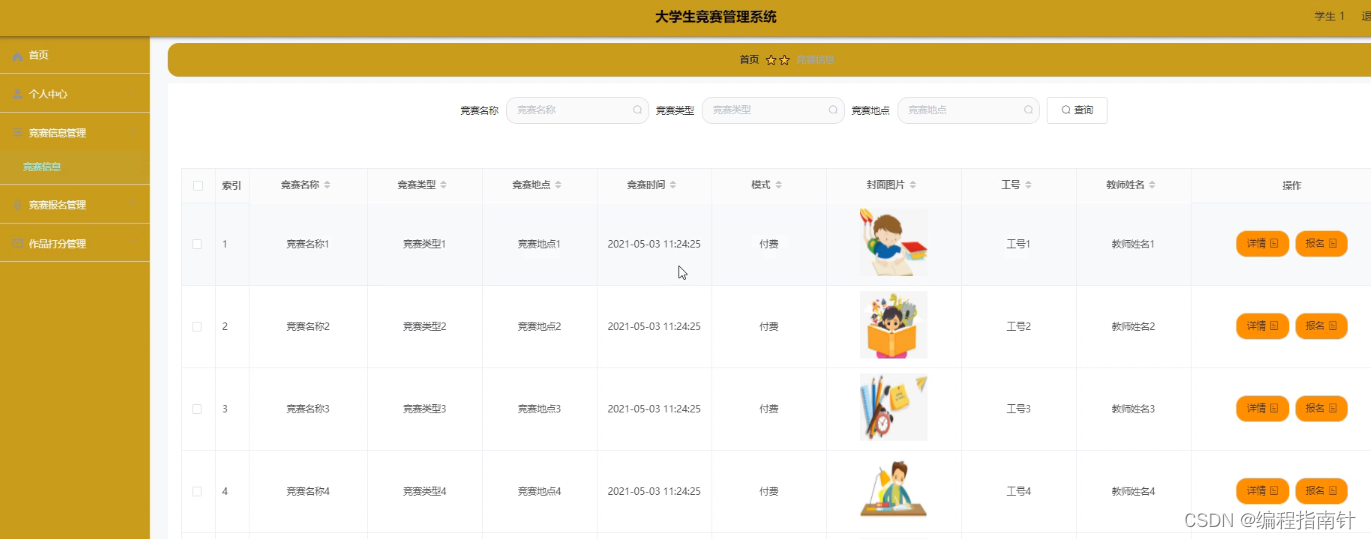1371x539 pixels.
Task: Click cell text 教师姓名4
Action: coord(1133,491)
